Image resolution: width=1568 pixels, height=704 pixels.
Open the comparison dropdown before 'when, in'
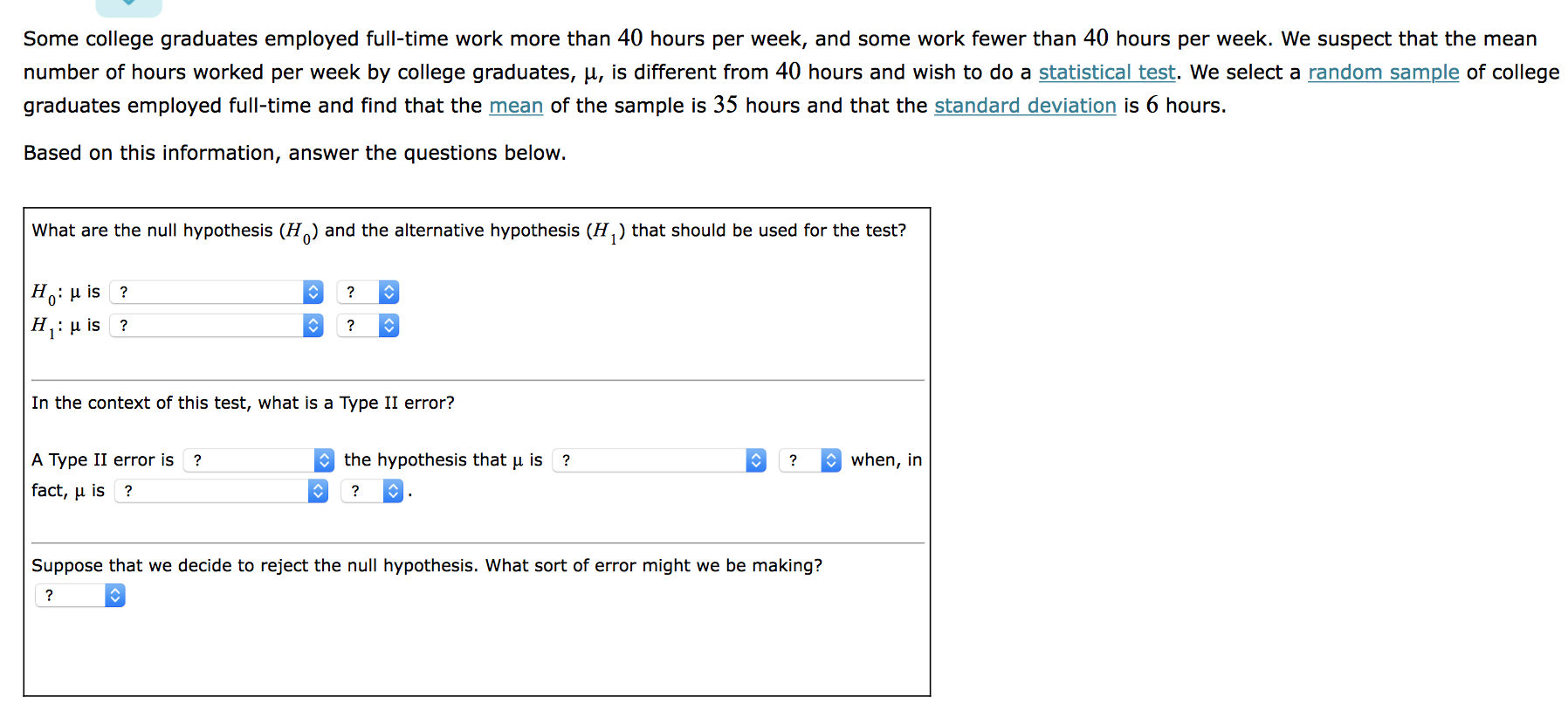(x=808, y=460)
